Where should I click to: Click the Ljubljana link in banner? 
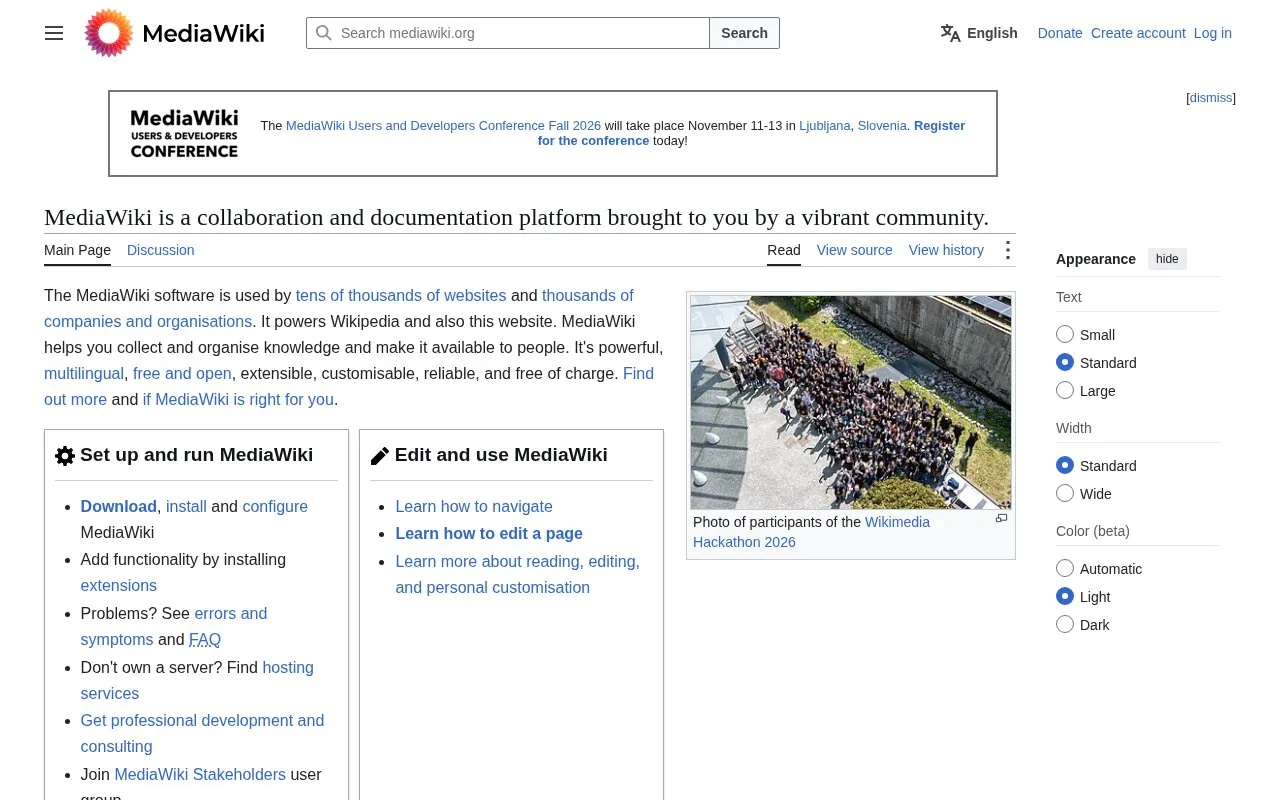click(825, 126)
